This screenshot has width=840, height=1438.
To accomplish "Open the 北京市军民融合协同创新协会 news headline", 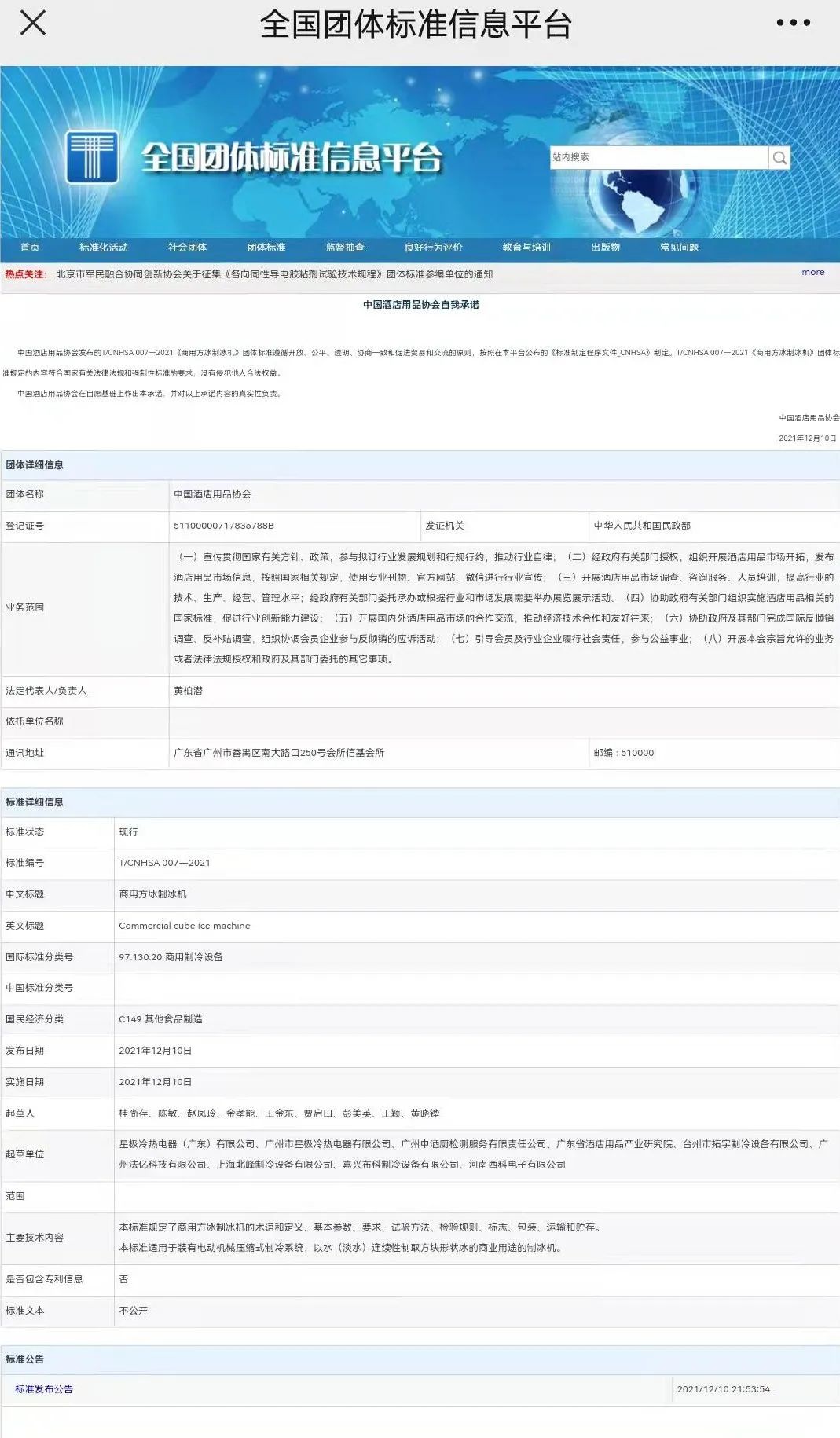I will (274, 274).
